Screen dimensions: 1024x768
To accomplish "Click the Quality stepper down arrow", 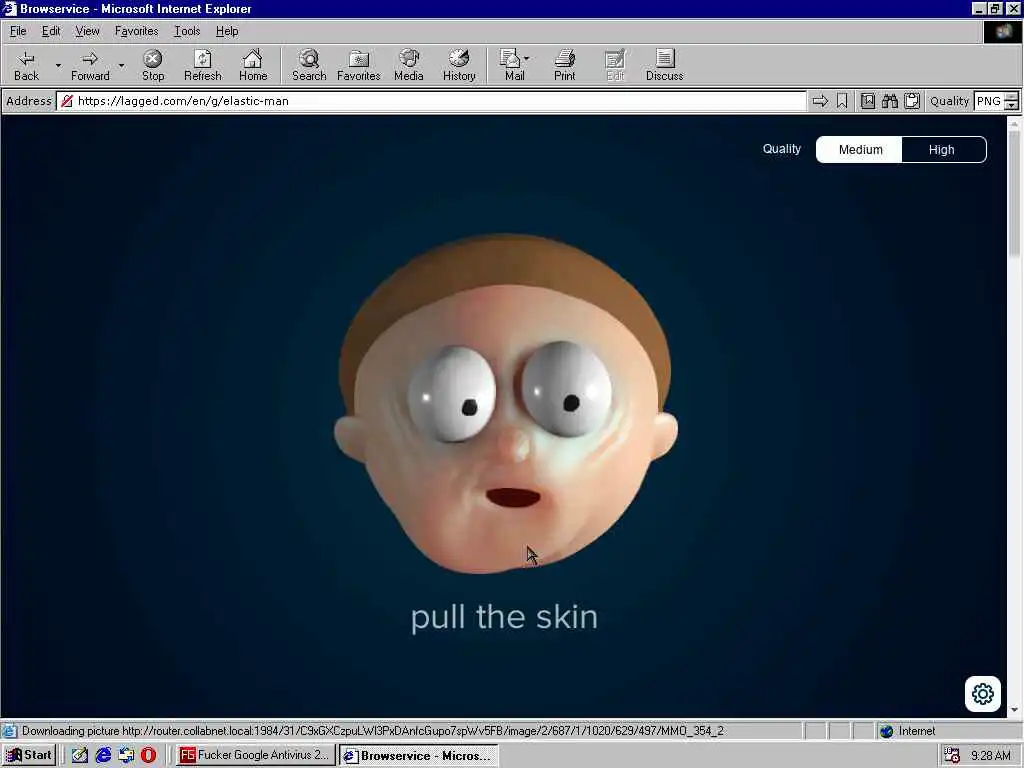I will pyautogui.click(x=1012, y=105).
